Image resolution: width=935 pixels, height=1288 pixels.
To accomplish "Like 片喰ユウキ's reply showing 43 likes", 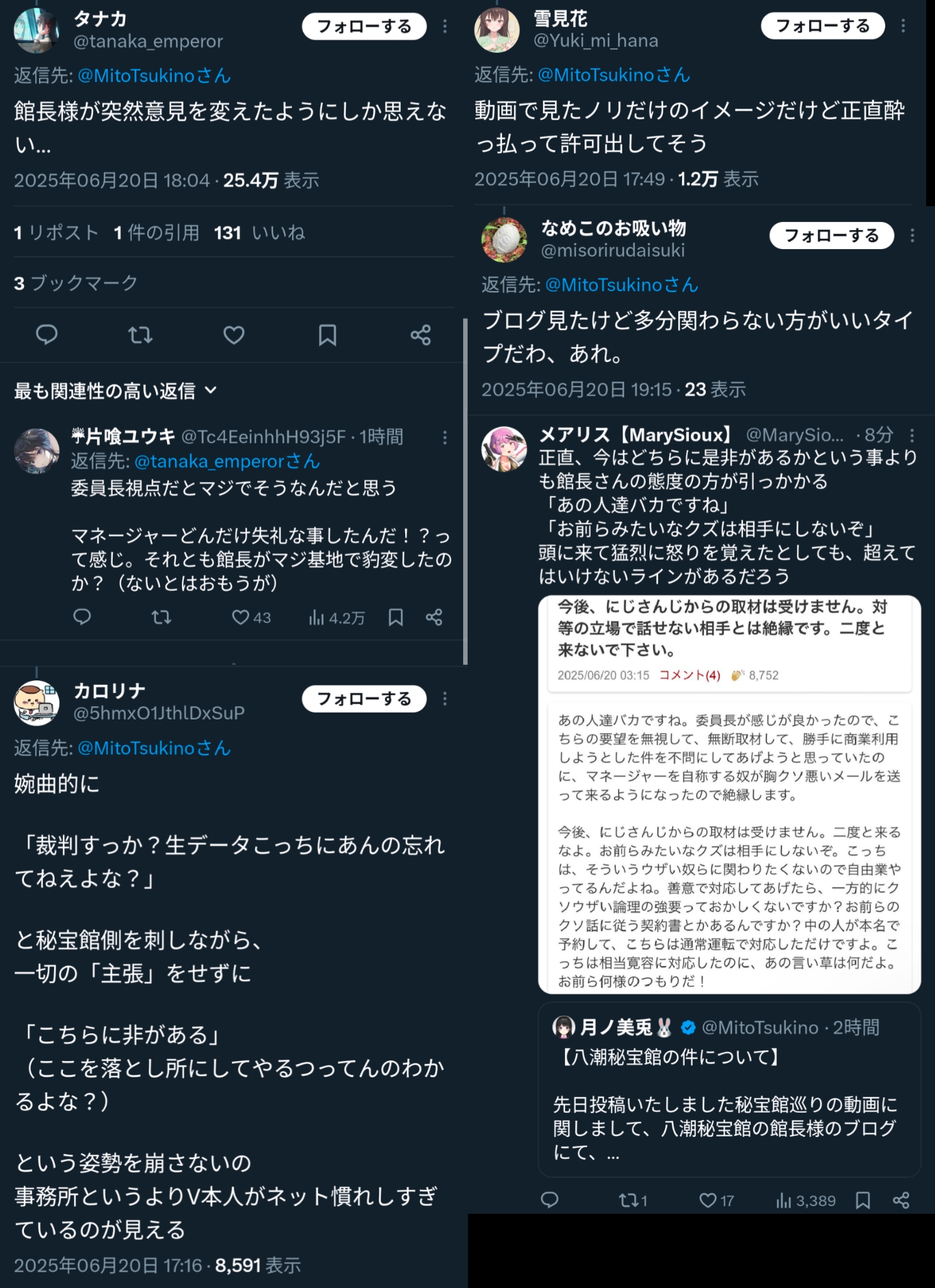I will 251,618.
